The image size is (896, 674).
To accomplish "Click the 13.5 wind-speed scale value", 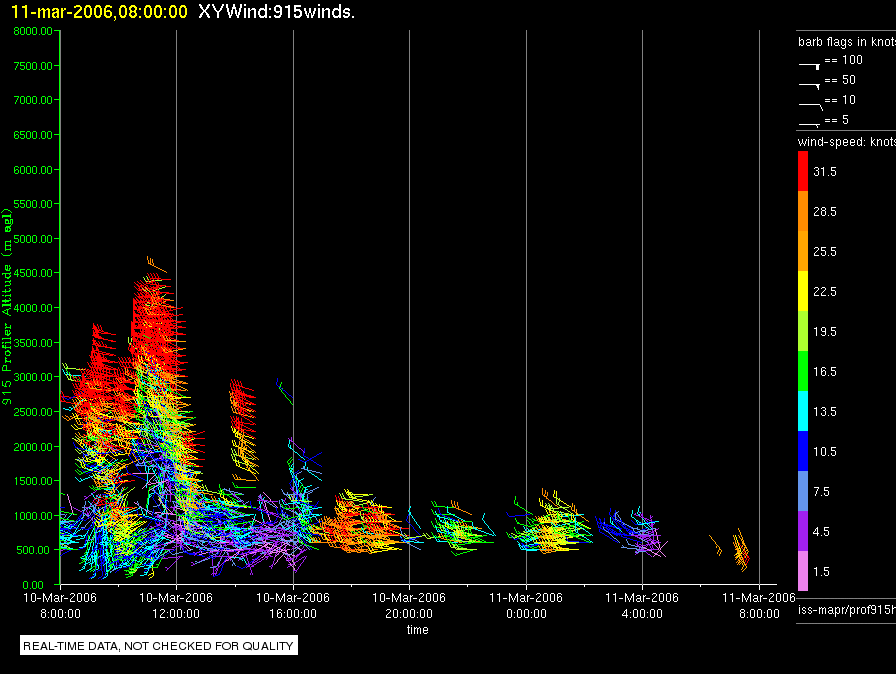I will [x=825, y=412].
